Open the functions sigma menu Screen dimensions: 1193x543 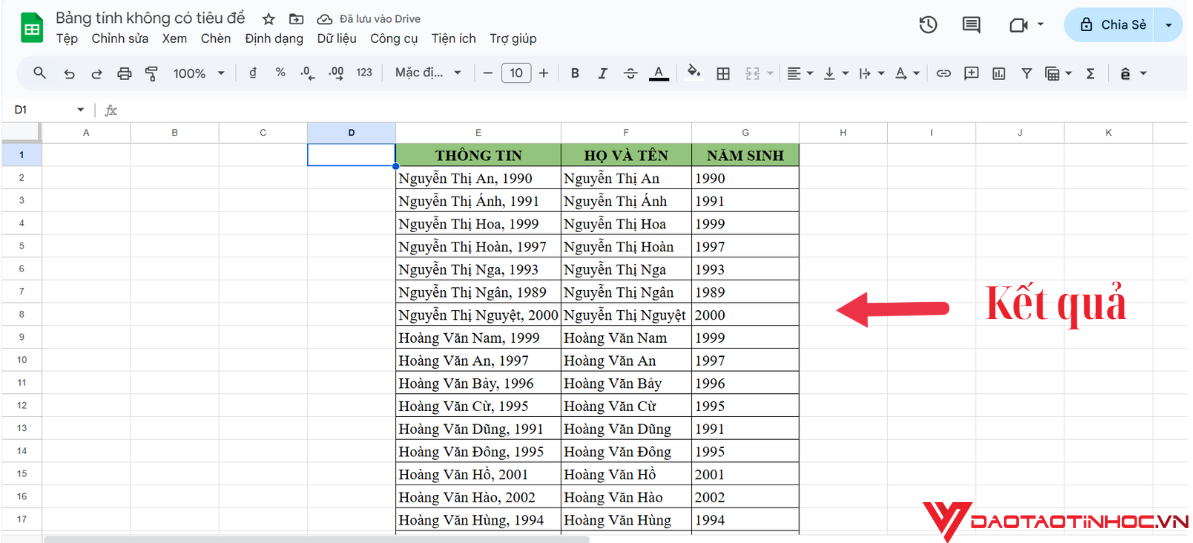point(1090,73)
